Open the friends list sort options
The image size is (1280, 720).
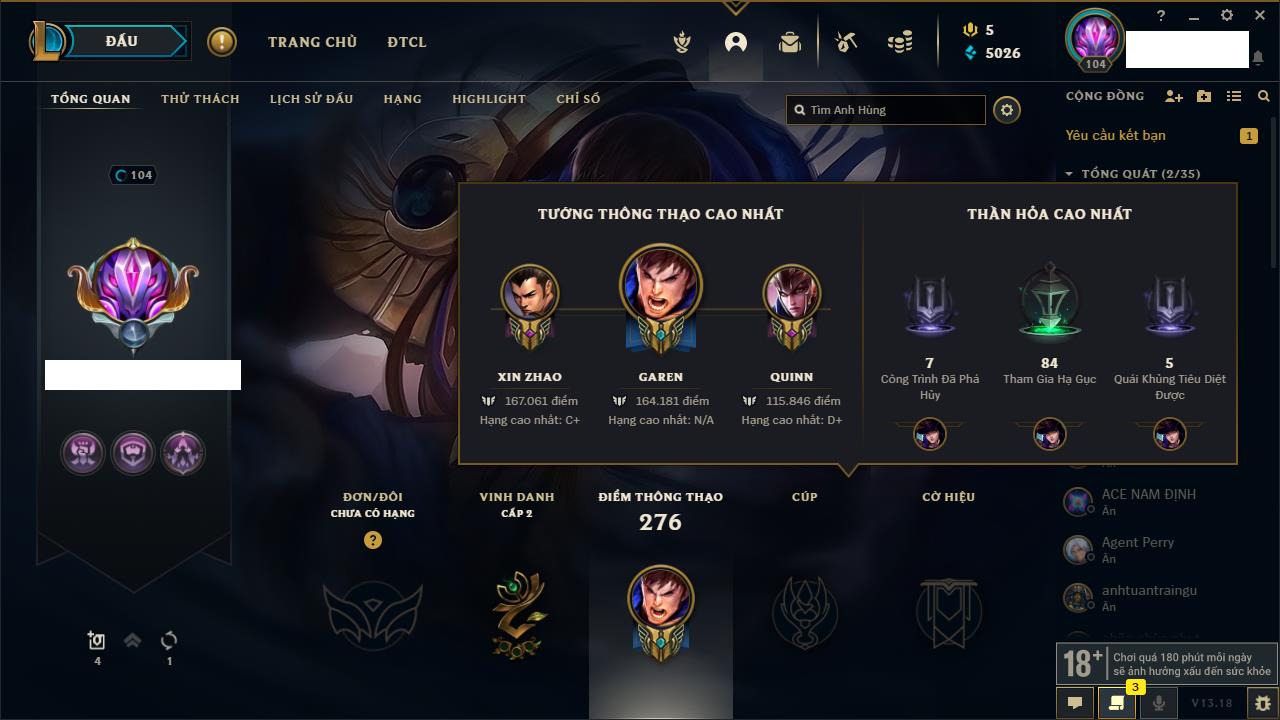click(x=1234, y=96)
